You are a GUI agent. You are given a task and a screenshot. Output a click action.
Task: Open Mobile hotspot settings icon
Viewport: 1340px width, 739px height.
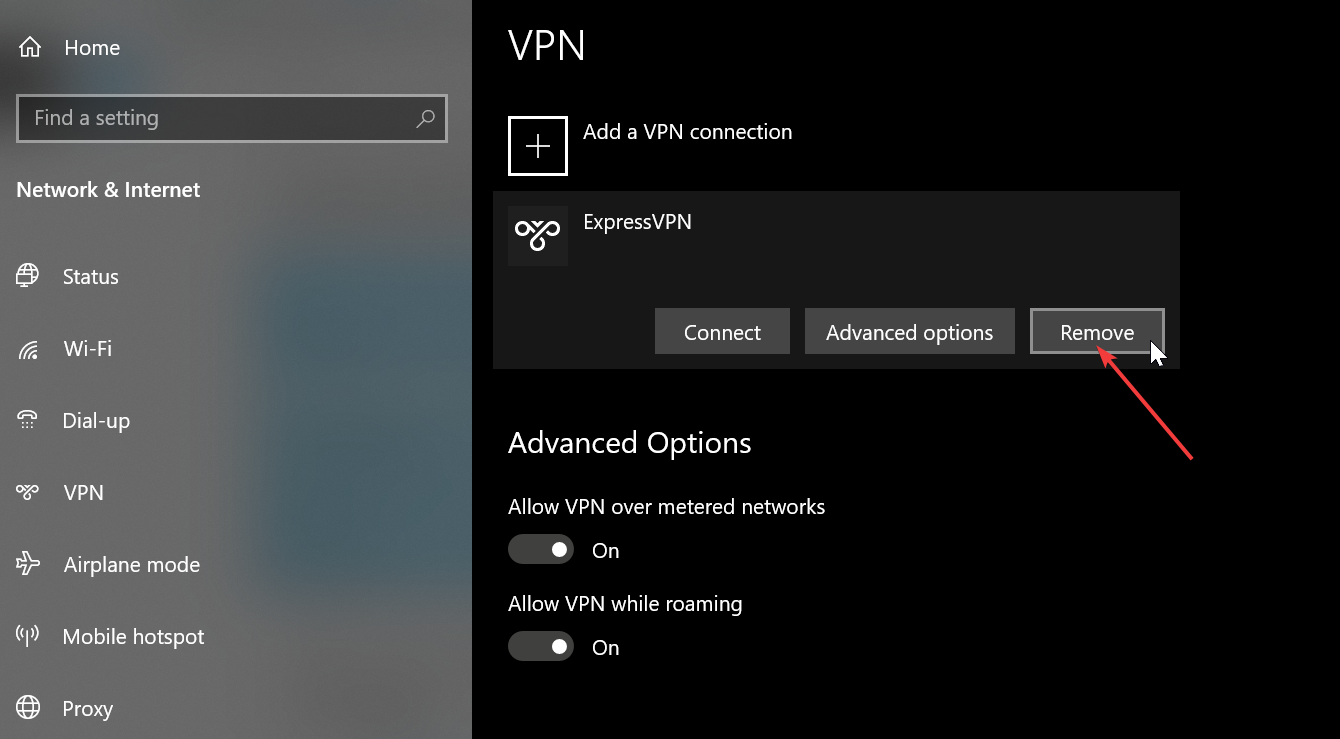[x=27, y=636]
